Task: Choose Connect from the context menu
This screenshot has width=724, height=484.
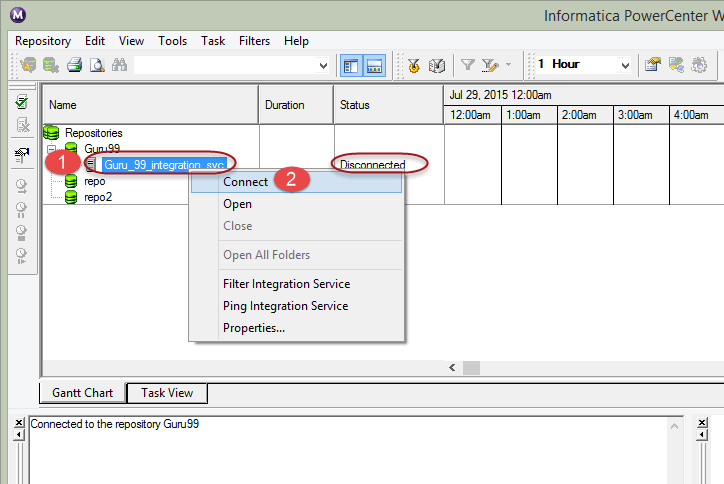Action: [x=245, y=182]
